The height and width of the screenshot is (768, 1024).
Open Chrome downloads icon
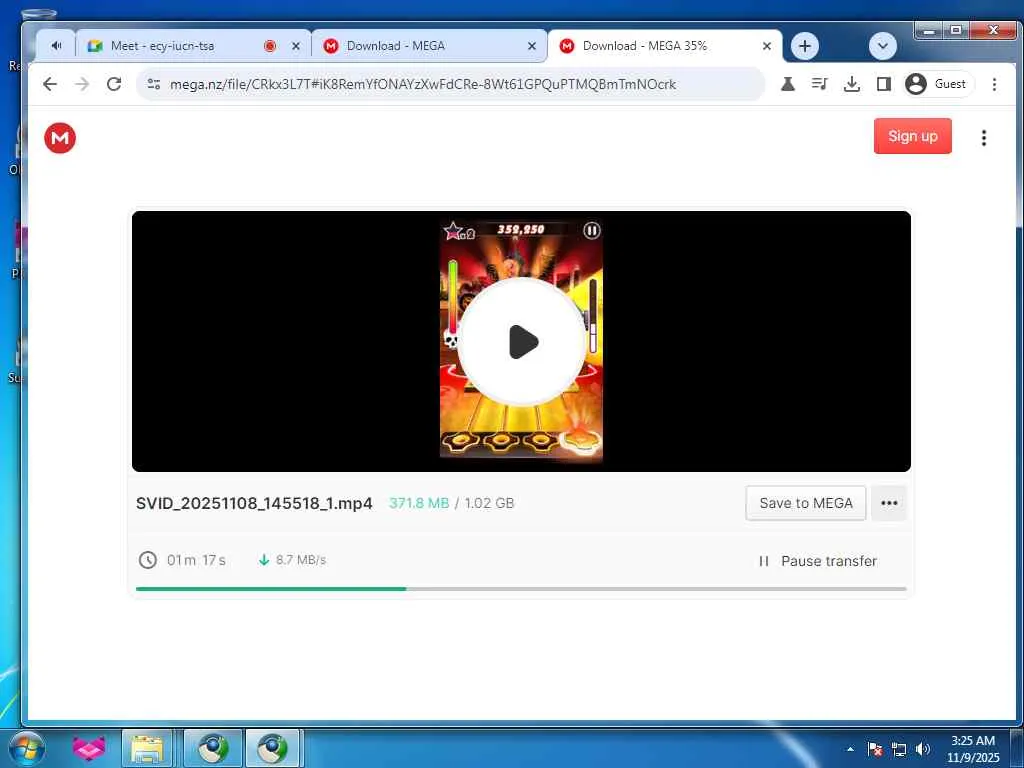tap(852, 84)
